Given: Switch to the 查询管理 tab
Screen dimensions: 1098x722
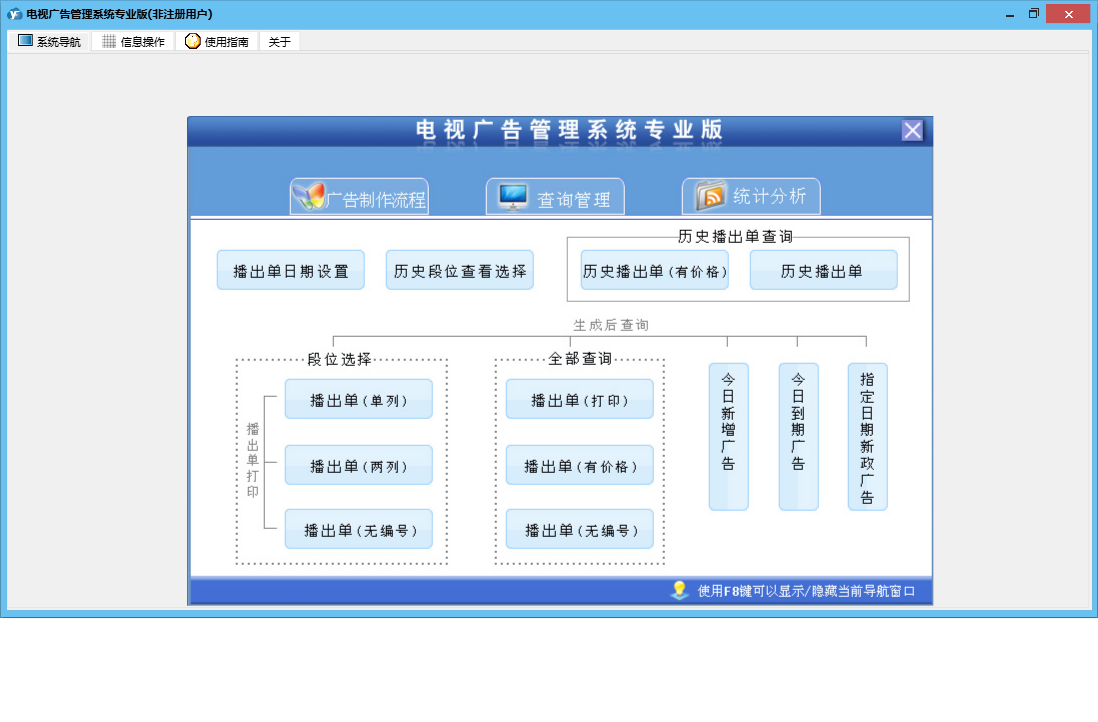Looking at the screenshot, I should coord(555,197).
